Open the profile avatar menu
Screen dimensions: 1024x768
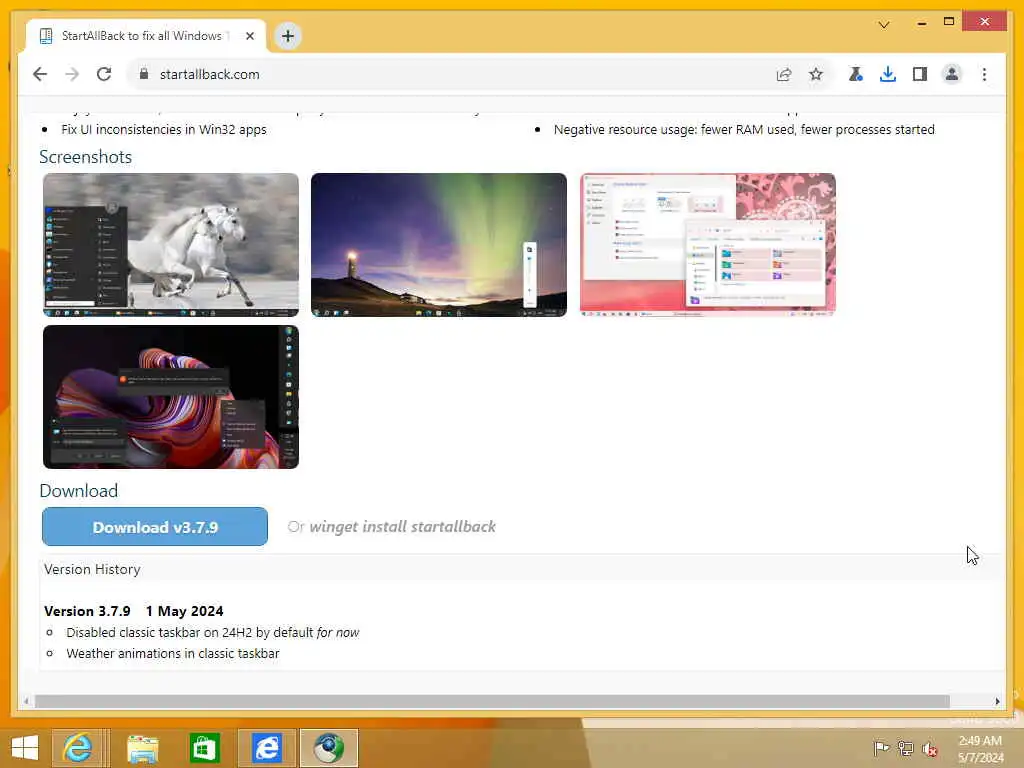(x=952, y=74)
